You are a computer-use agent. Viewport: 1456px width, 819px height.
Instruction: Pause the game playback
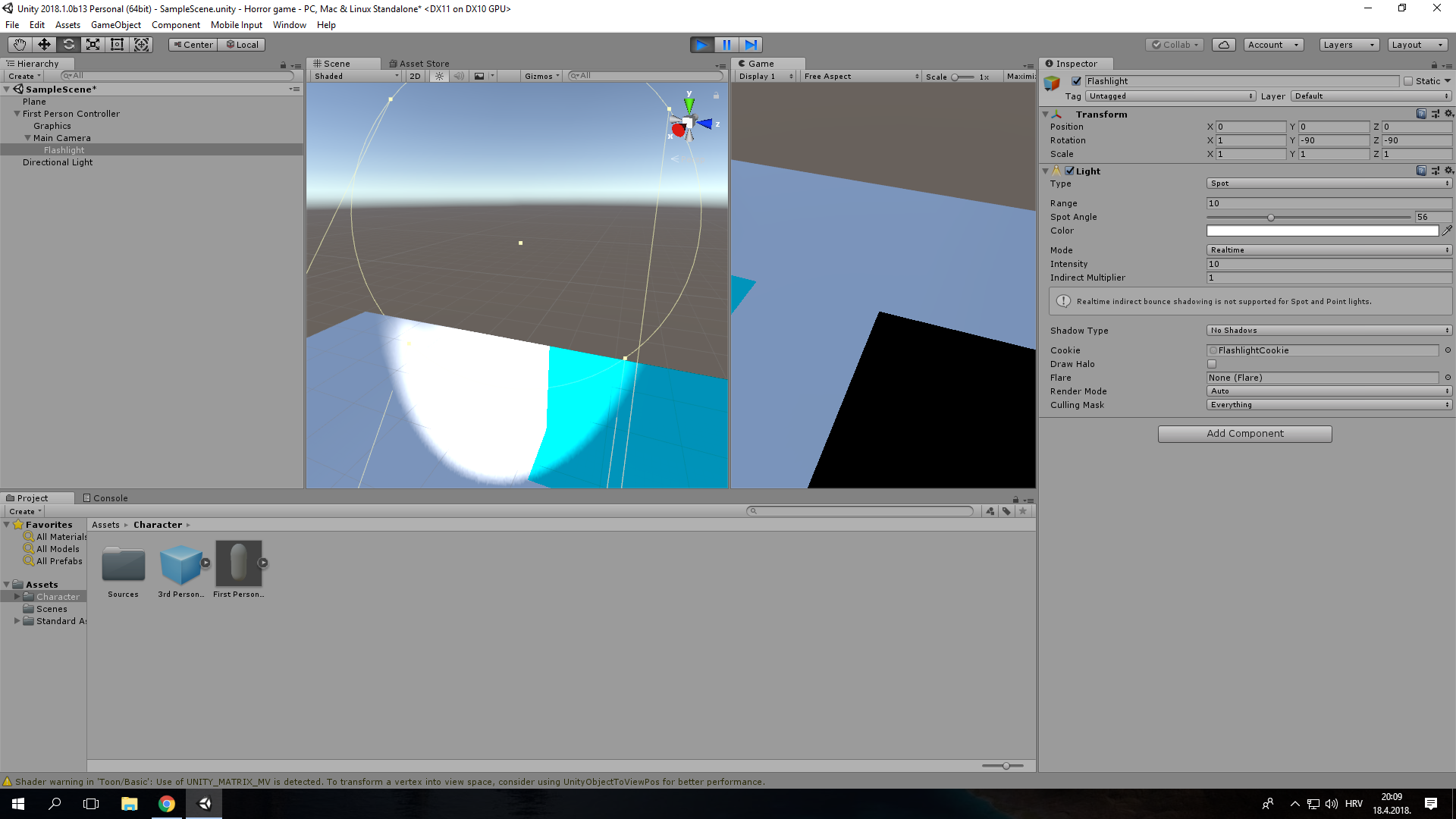click(726, 45)
